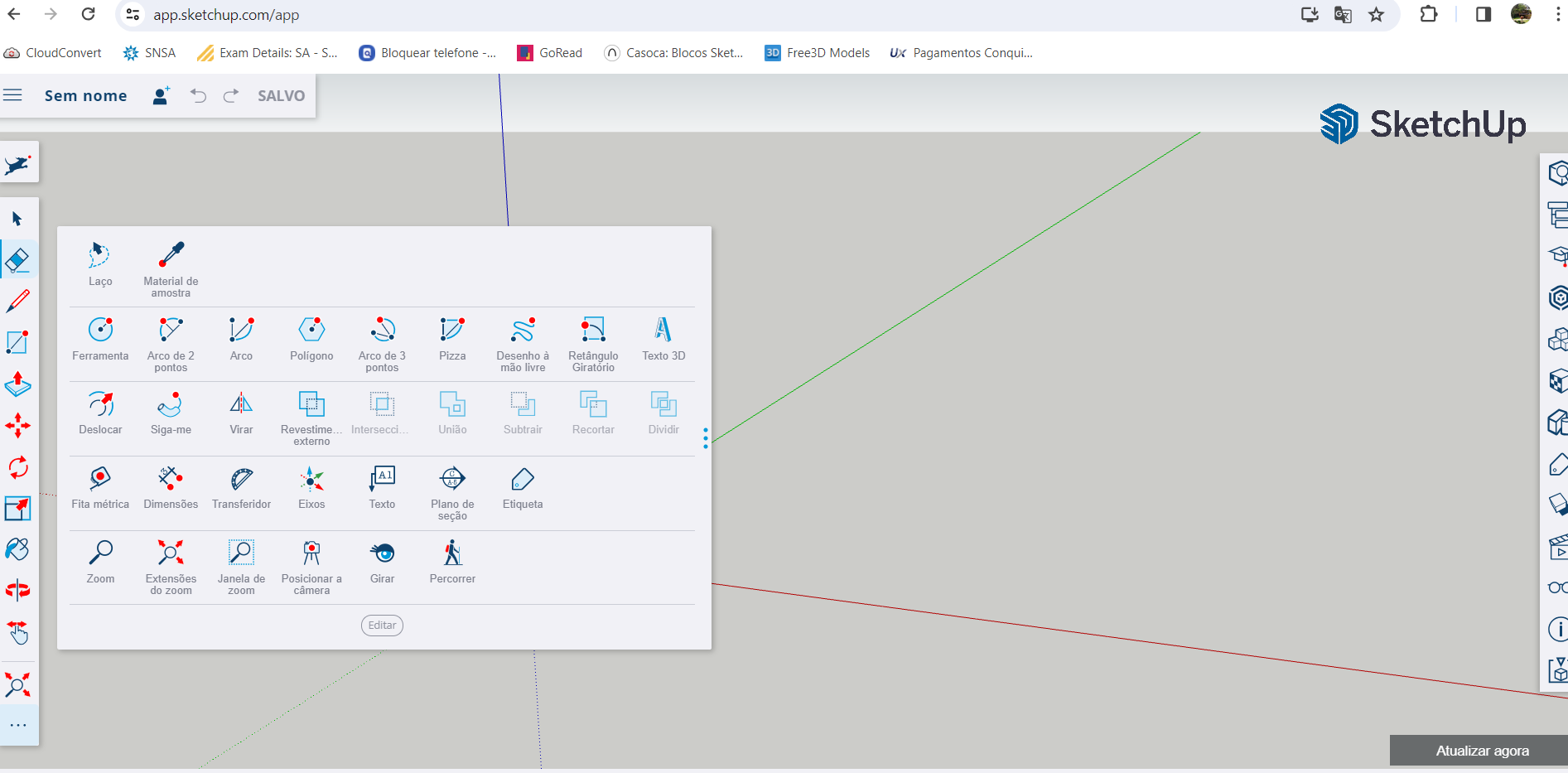This screenshot has width=1568, height=773.
Task: Select the Dimensões tool
Action: click(171, 487)
